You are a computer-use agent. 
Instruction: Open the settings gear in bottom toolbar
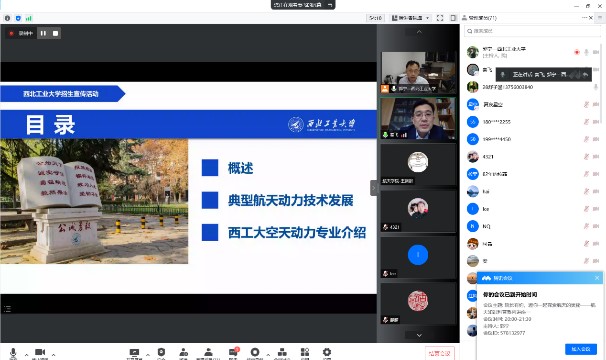click(x=327, y=352)
